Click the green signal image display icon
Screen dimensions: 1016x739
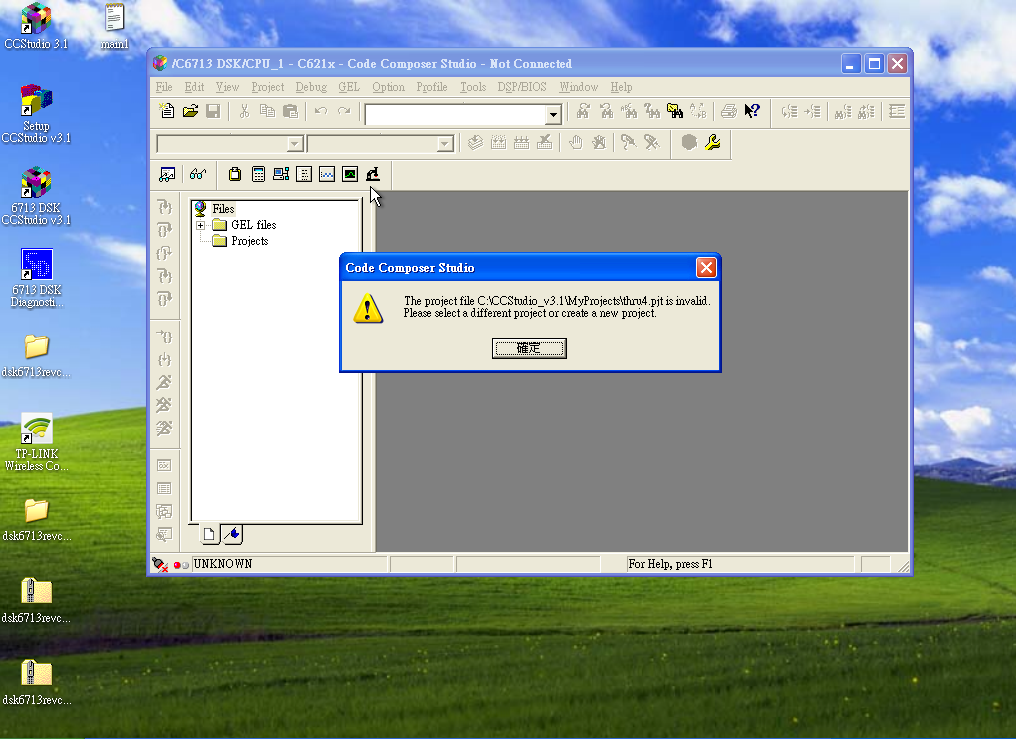(x=350, y=174)
